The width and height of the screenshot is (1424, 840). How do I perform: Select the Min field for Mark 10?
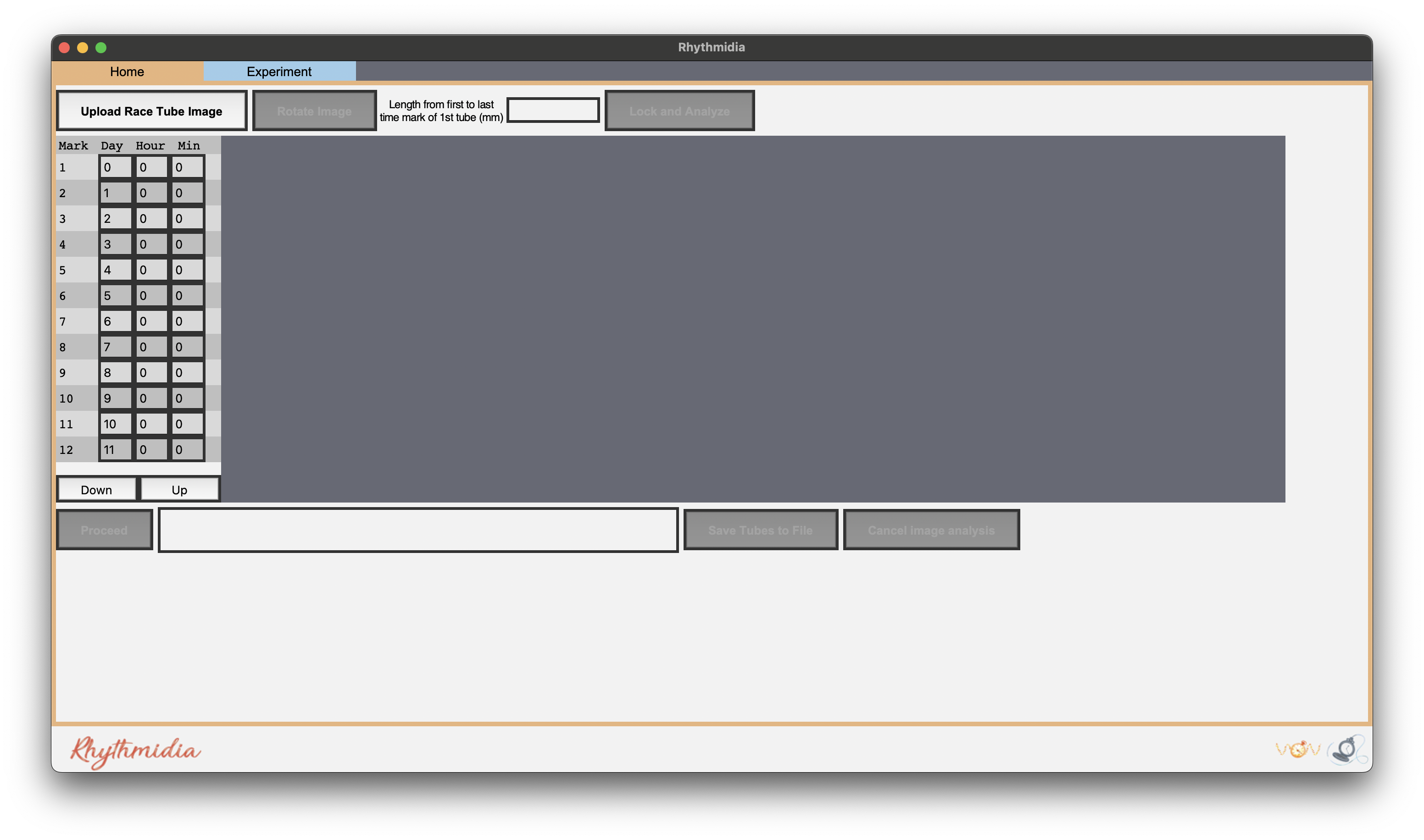pyautogui.click(x=188, y=398)
